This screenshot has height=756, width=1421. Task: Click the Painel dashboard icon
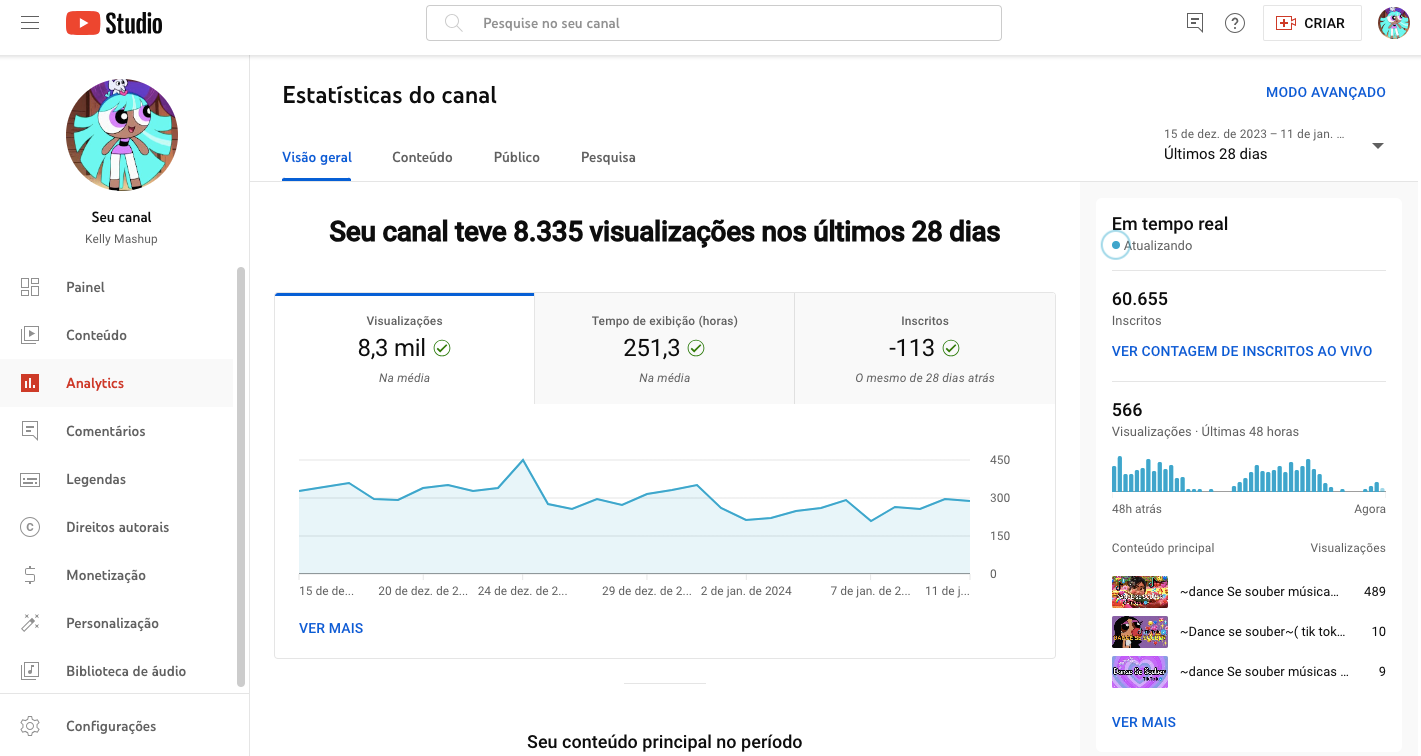click(x=30, y=287)
